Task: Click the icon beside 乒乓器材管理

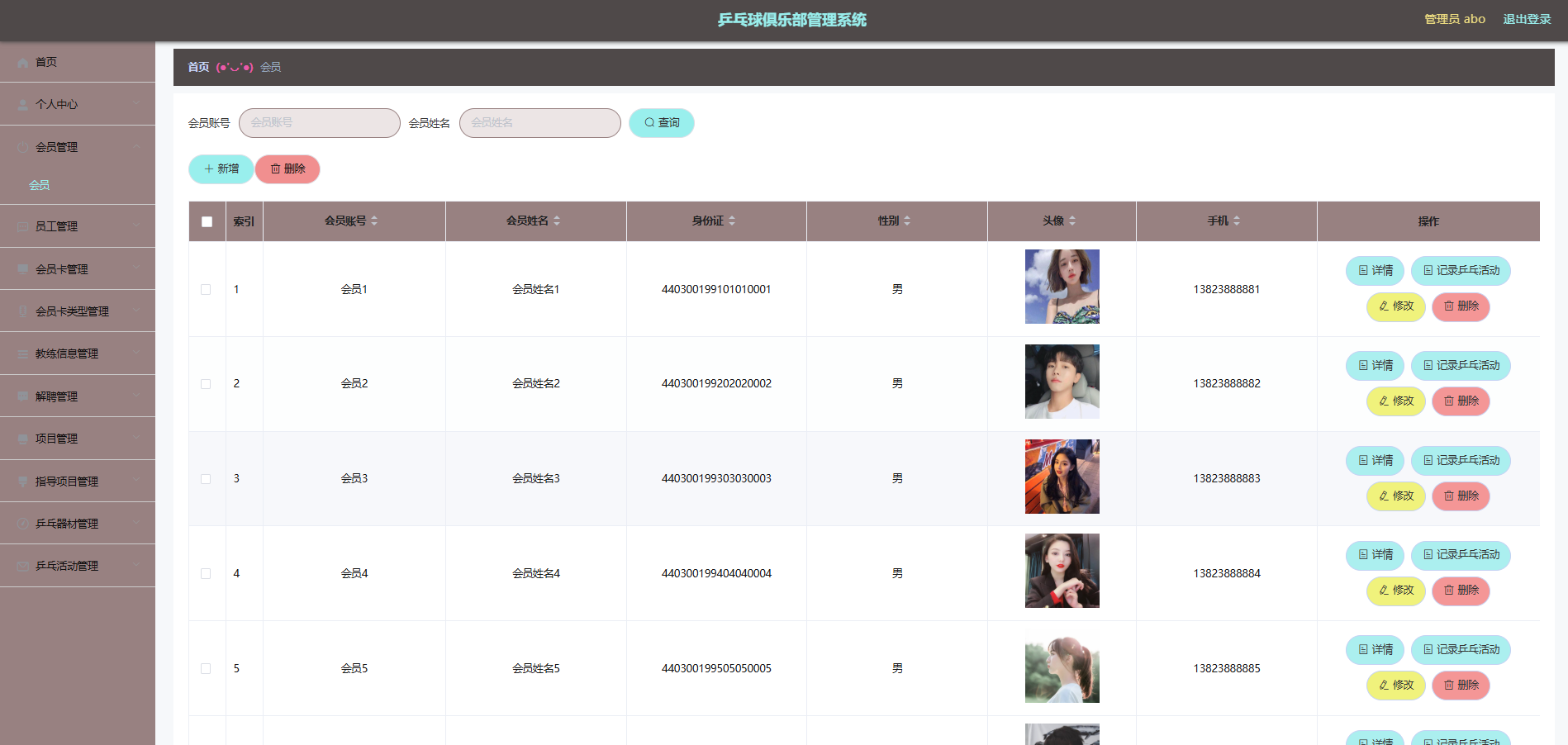Action: click(23, 524)
